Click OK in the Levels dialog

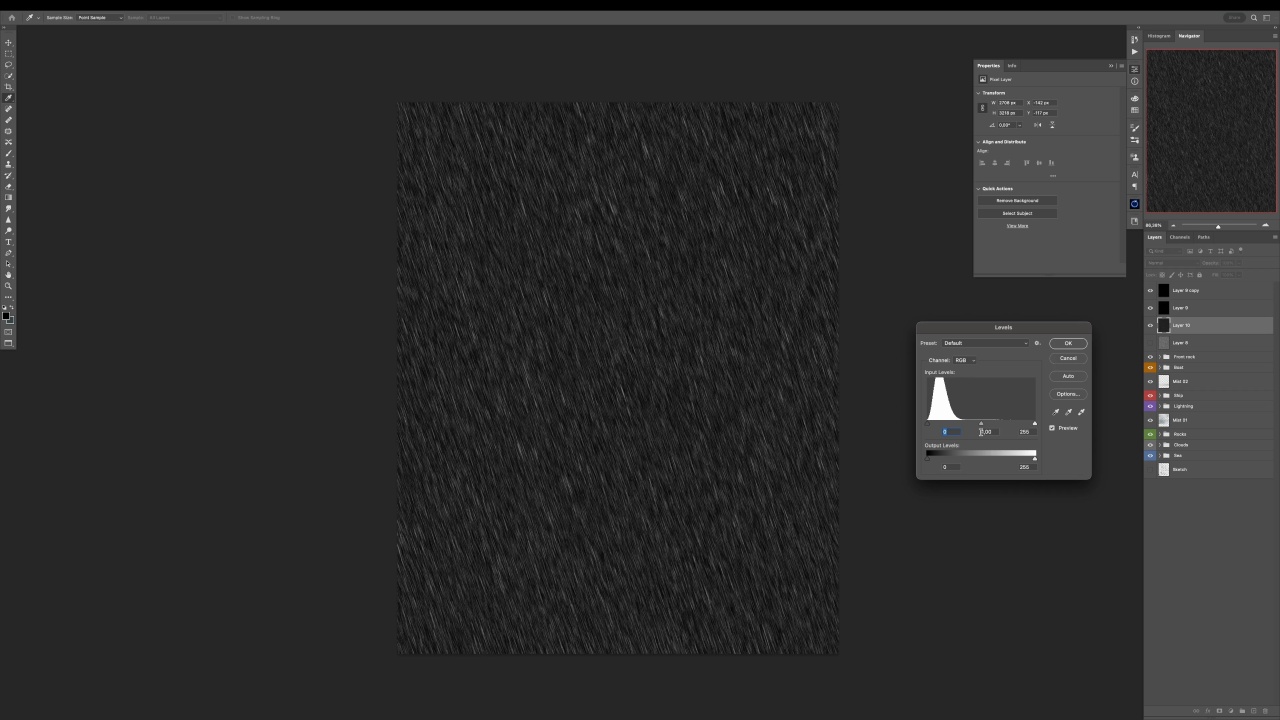1068,343
